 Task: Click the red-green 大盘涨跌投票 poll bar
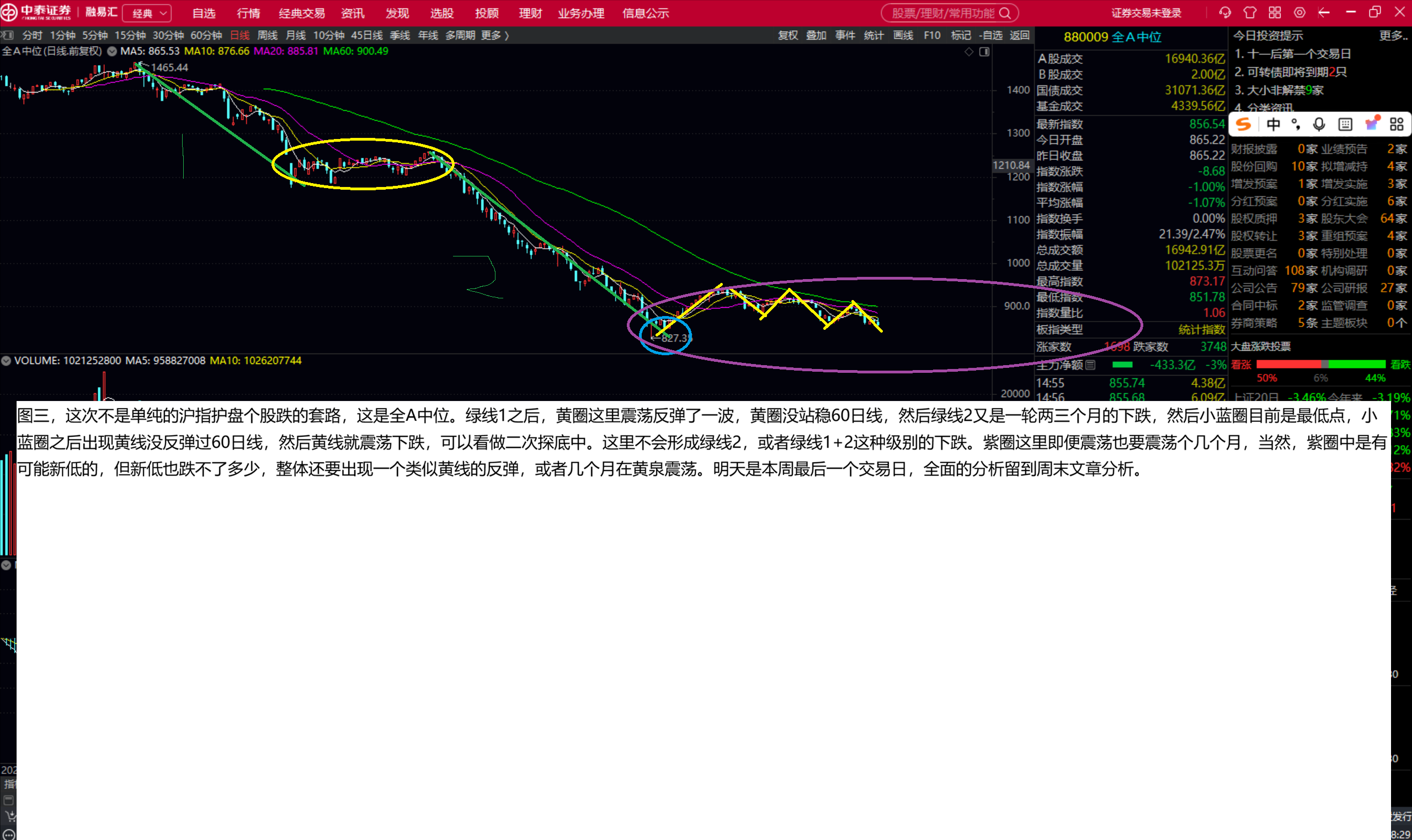click(x=1321, y=364)
